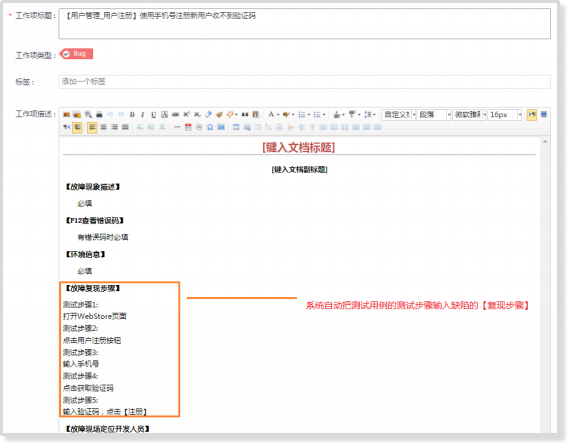Click the special character omega icon
Image resolution: width=569 pixels, height=445 pixels.
210,127
